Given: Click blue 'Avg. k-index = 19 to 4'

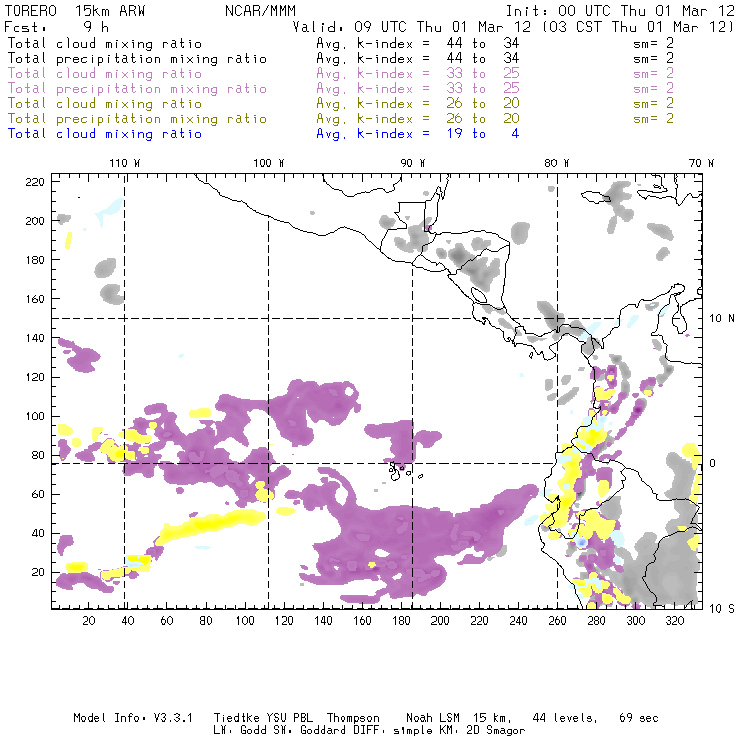Looking at the screenshot, I should pyautogui.click(x=418, y=134).
